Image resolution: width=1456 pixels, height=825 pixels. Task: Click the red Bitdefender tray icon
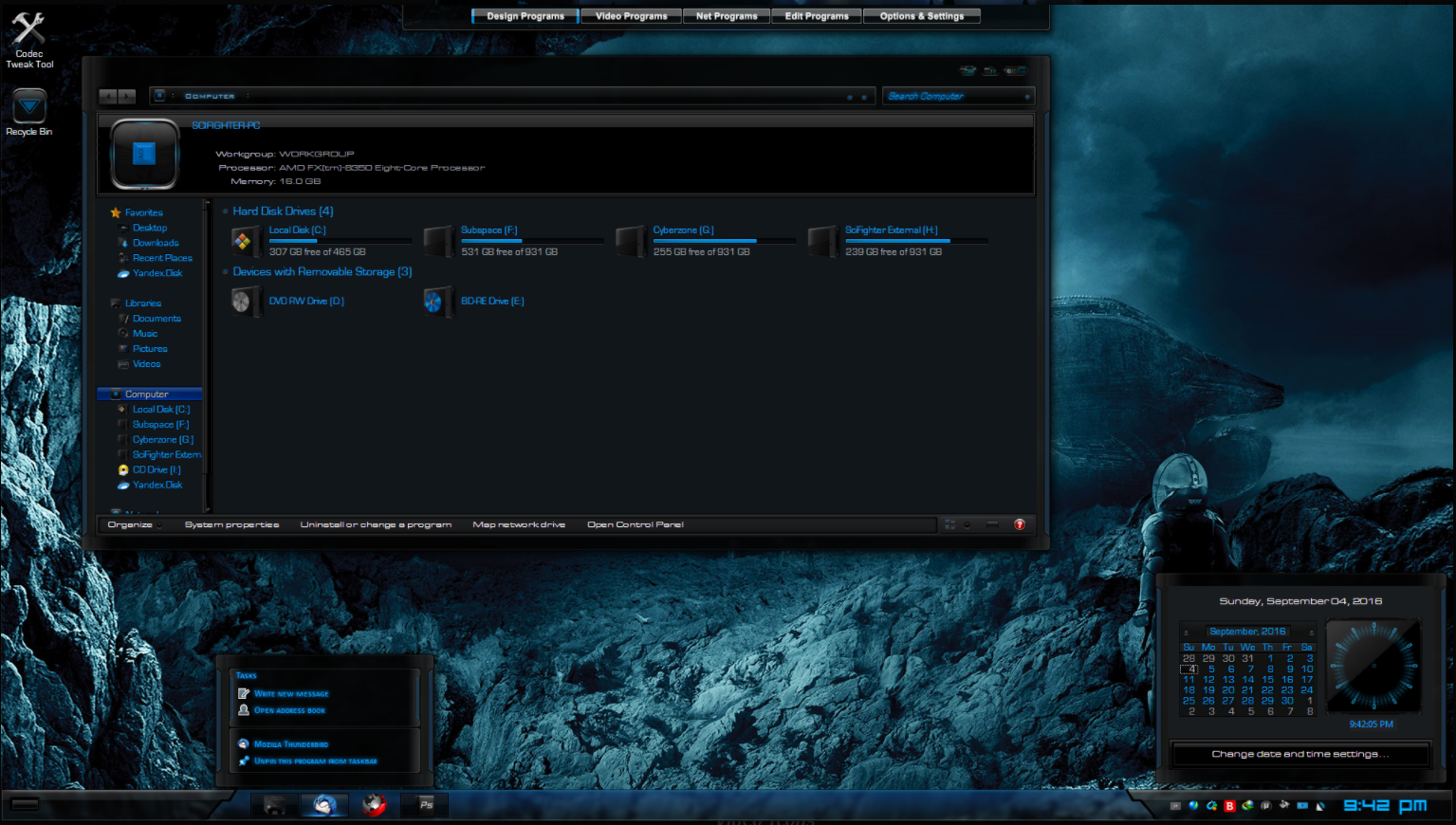tap(1229, 806)
